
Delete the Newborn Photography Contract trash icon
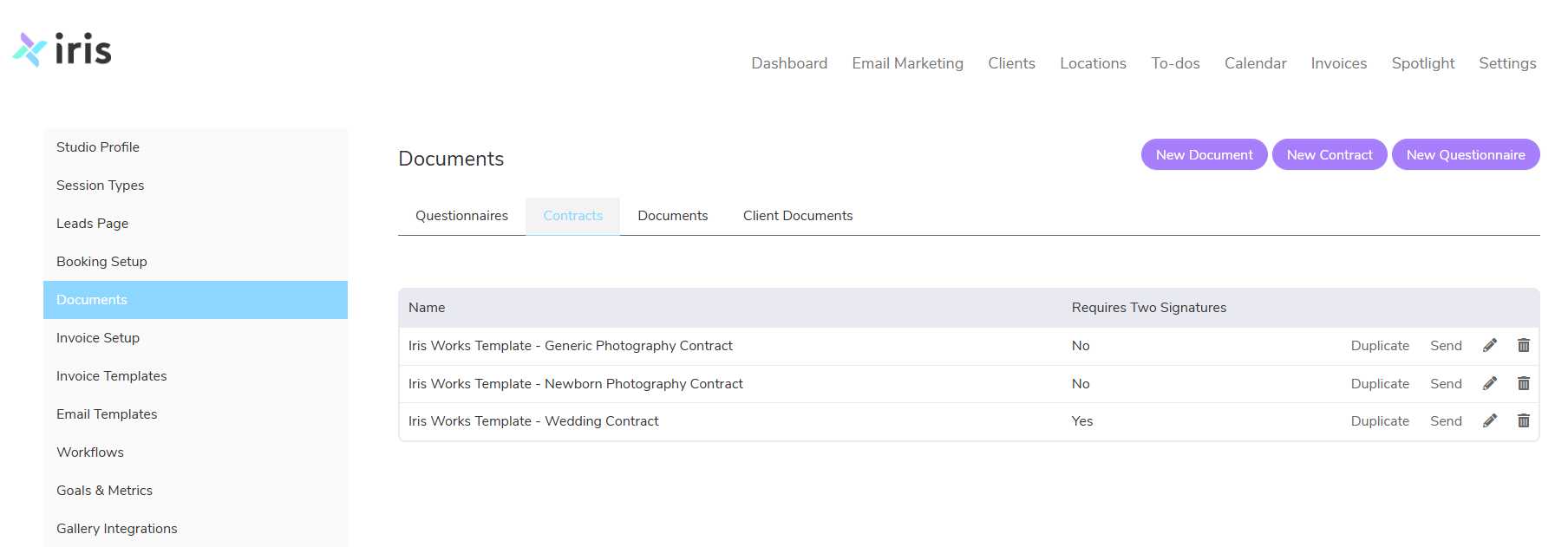pyautogui.click(x=1523, y=384)
